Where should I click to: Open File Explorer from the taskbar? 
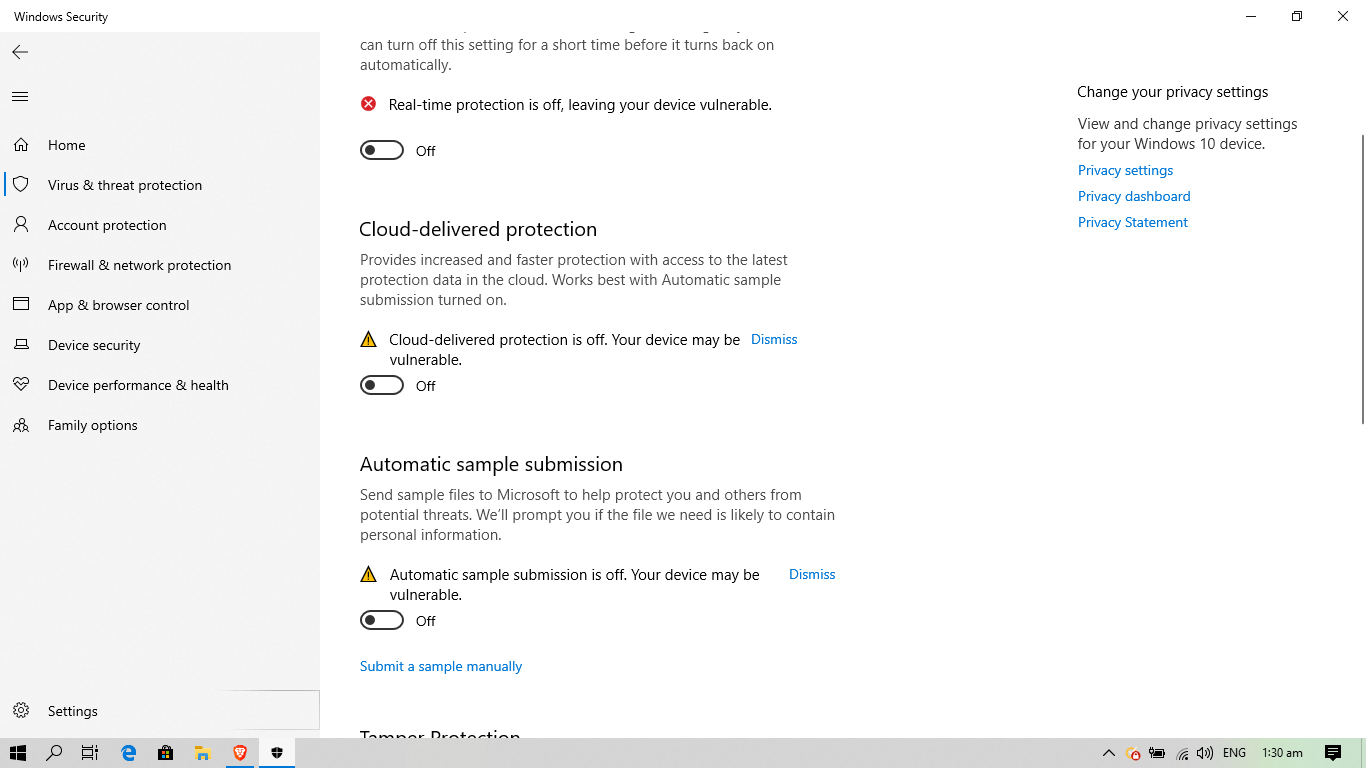point(202,753)
